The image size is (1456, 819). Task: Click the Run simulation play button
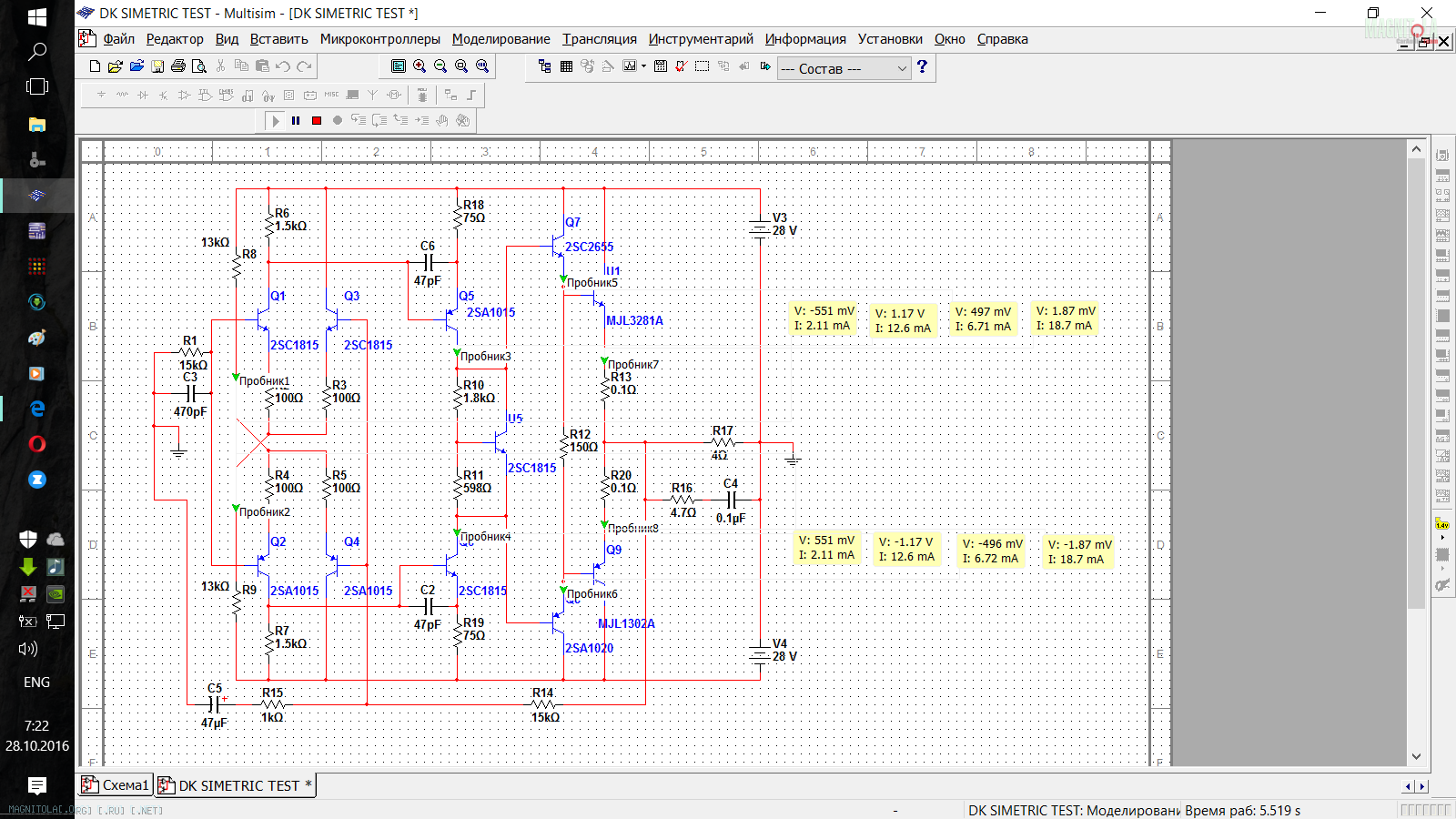pos(275,120)
